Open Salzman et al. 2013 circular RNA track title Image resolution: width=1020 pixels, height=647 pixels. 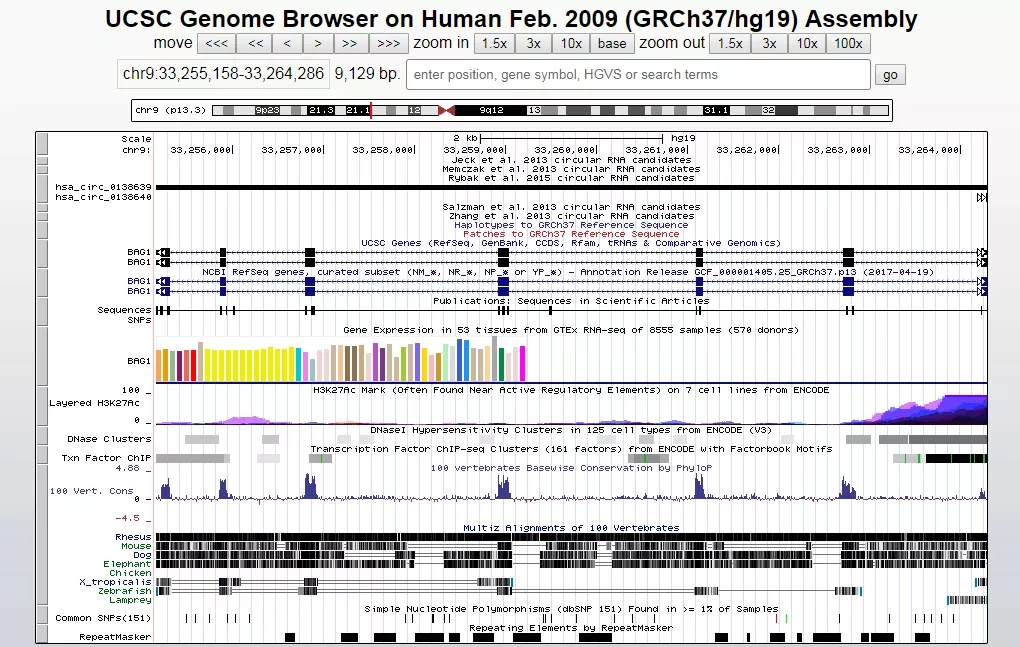[571, 207]
